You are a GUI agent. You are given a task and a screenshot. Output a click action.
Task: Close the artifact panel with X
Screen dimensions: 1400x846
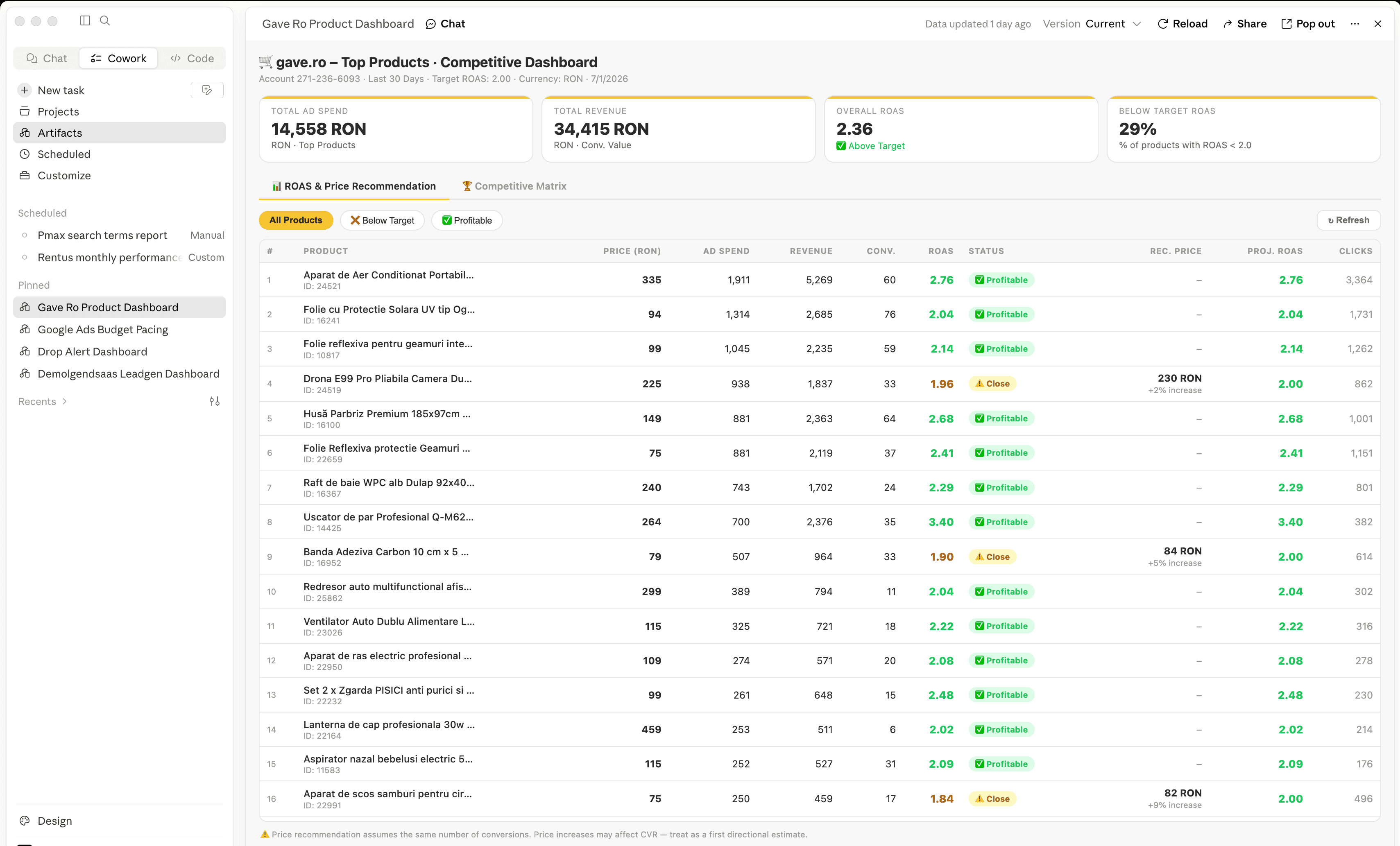[x=1378, y=24]
